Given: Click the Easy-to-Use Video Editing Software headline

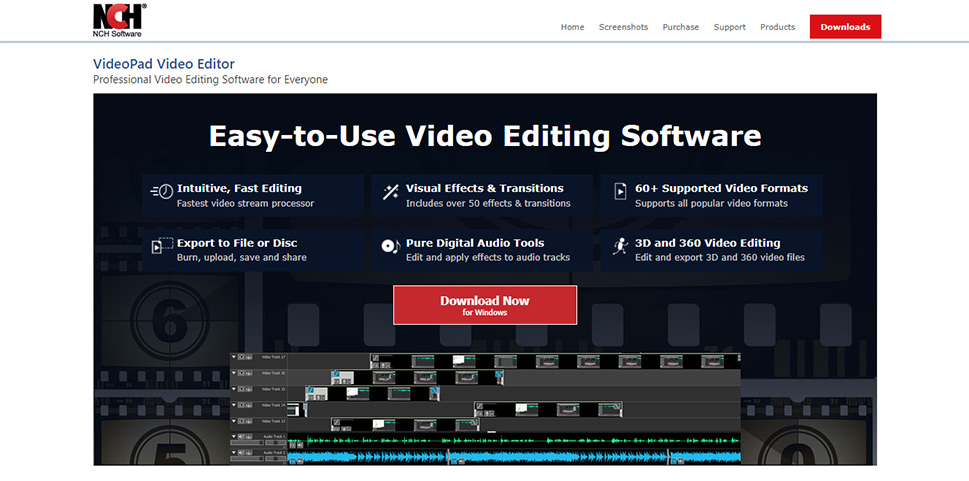Looking at the screenshot, I should [x=485, y=135].
